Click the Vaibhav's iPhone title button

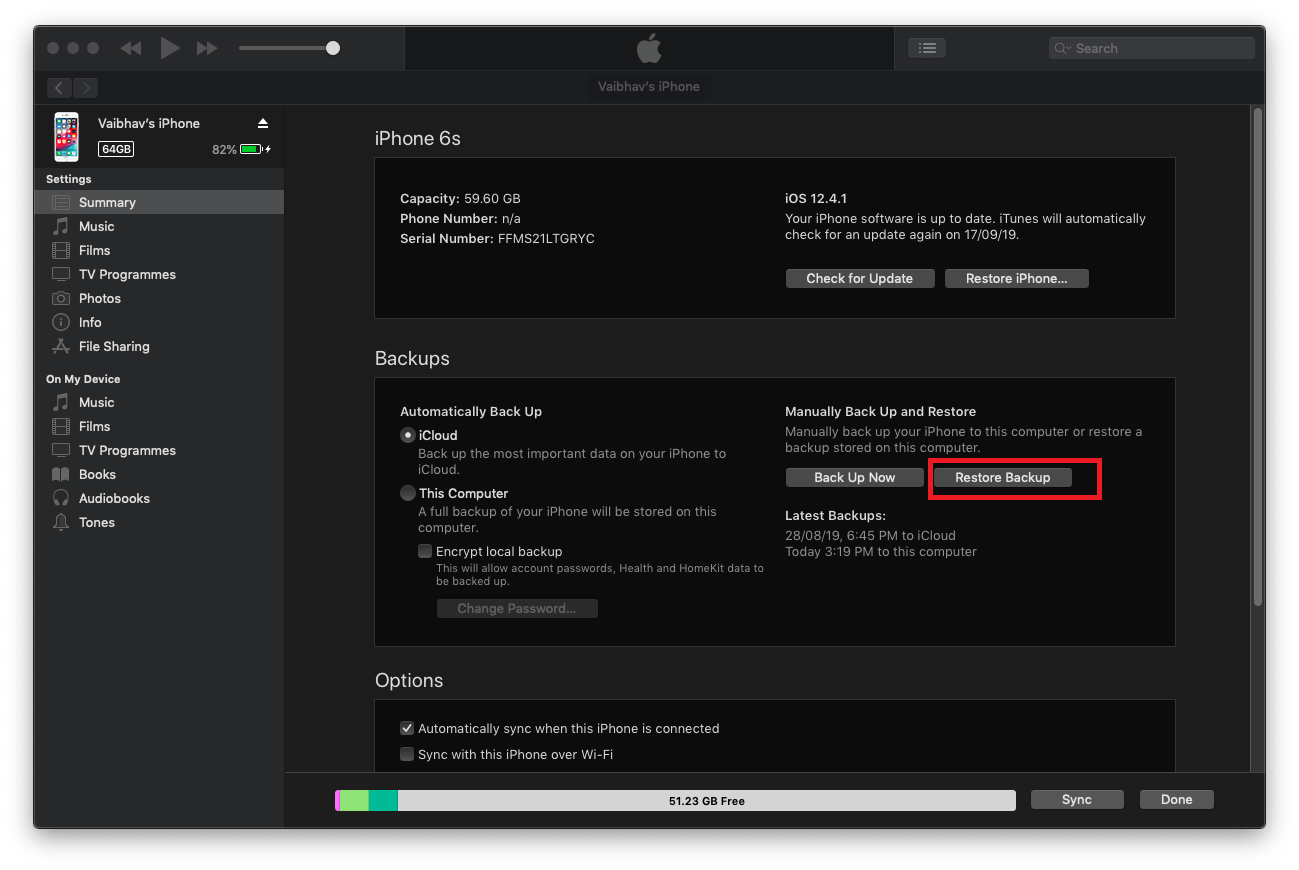649,87
